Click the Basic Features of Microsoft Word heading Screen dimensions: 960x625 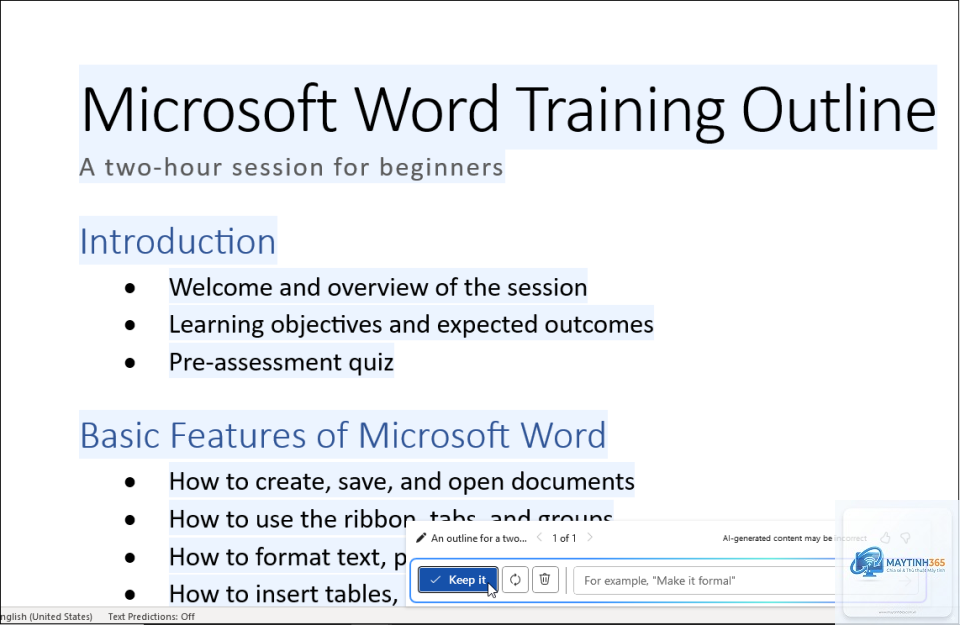(x=343, y=435)
